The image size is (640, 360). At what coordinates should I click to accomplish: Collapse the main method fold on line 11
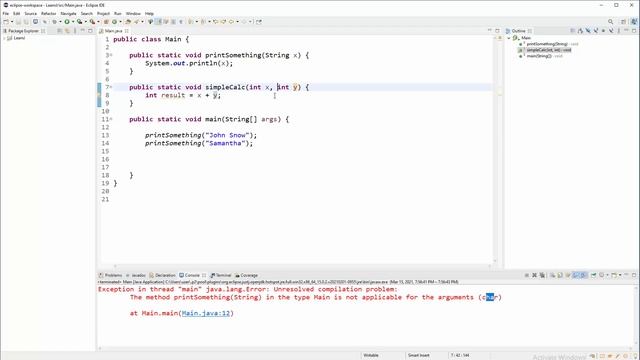pos(111,119)
